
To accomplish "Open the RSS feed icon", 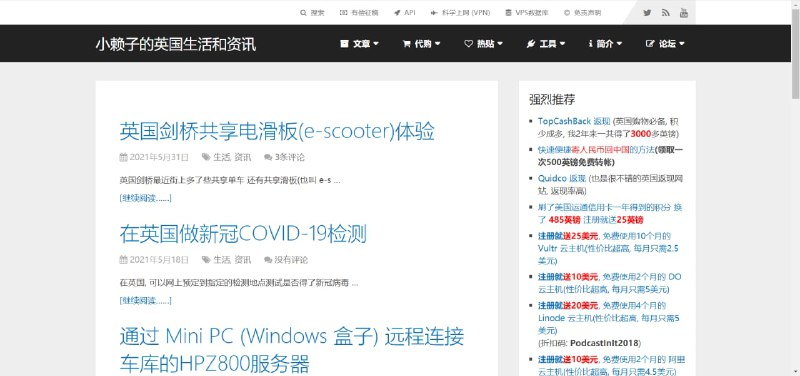I will click(x=665, y=13).
